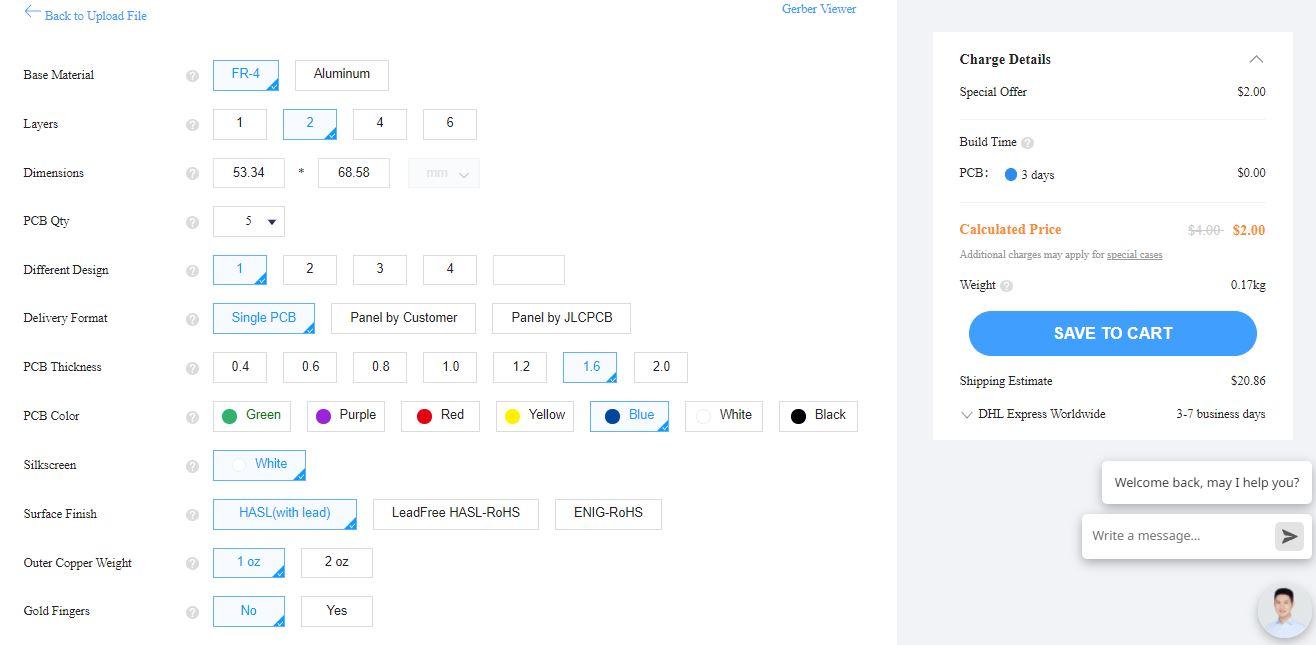Open help icon for Silkscreen
The width and height of the screenshot is (1316, 645).
192,466
